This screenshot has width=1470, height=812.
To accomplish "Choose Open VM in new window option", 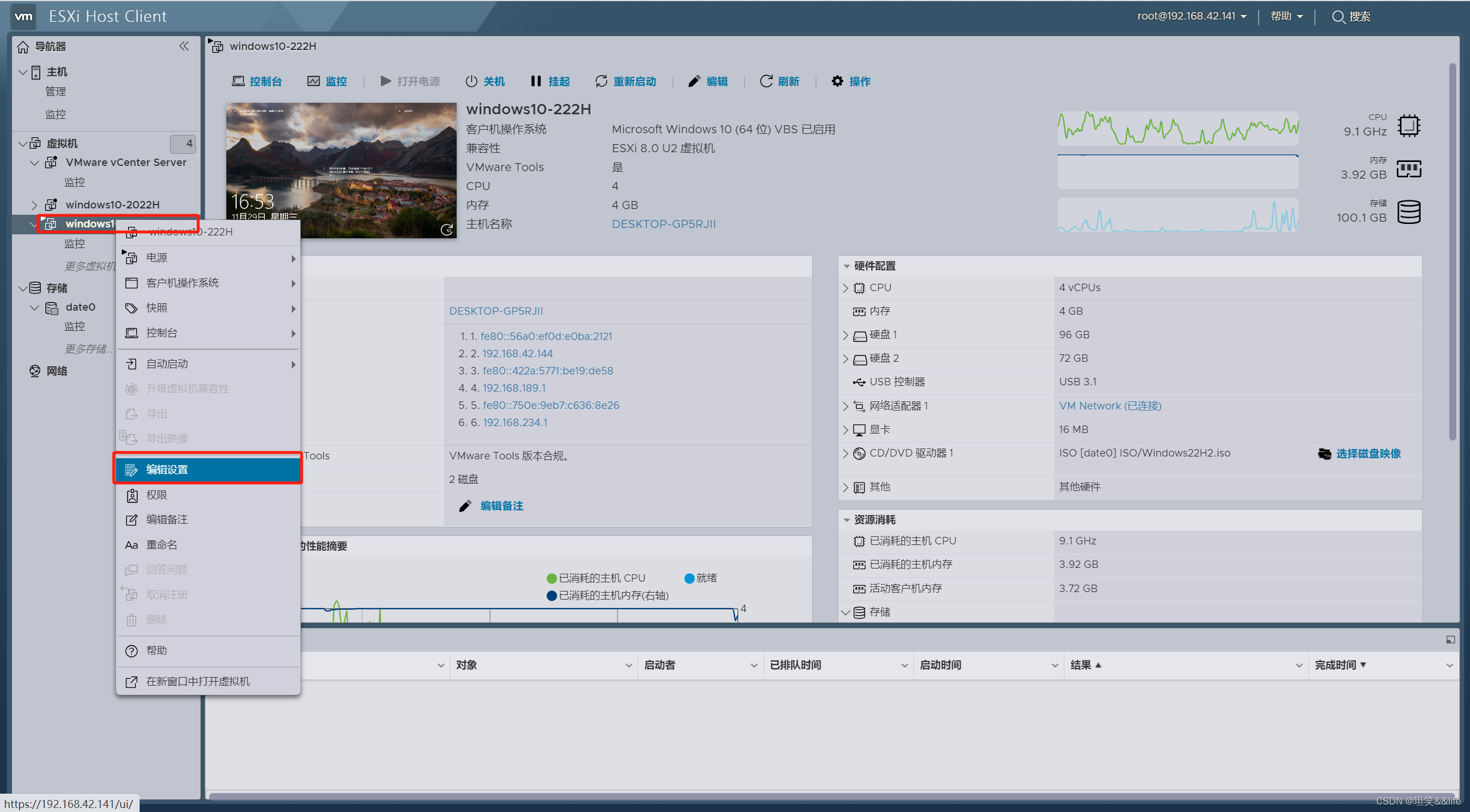I will pyautogui.click(x=209, y=681).
